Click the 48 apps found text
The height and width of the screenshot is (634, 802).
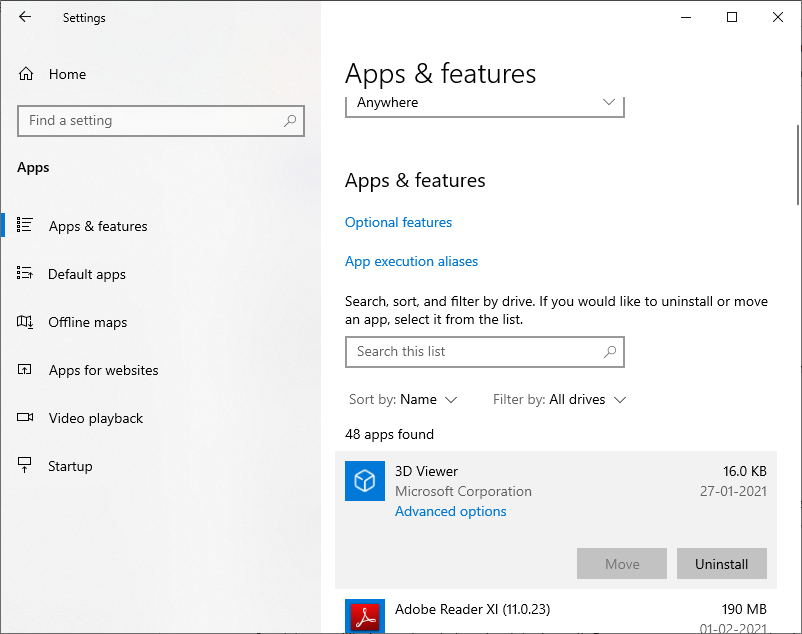tap(389, 434)
